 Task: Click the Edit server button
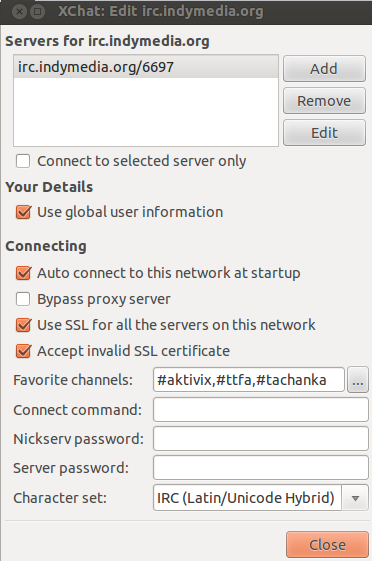pyautogui.click(x=324, y=133)
